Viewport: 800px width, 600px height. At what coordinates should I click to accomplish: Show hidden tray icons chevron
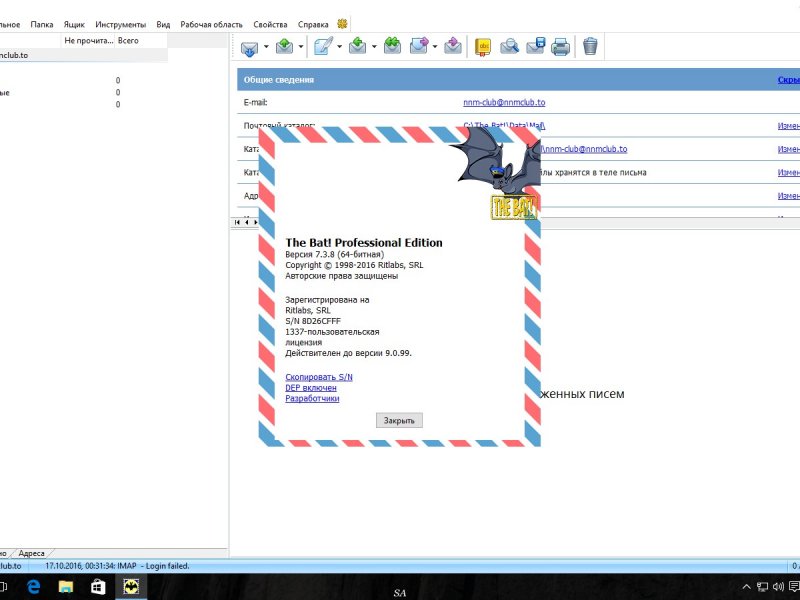pyautogui.click(x=746, y=587)
